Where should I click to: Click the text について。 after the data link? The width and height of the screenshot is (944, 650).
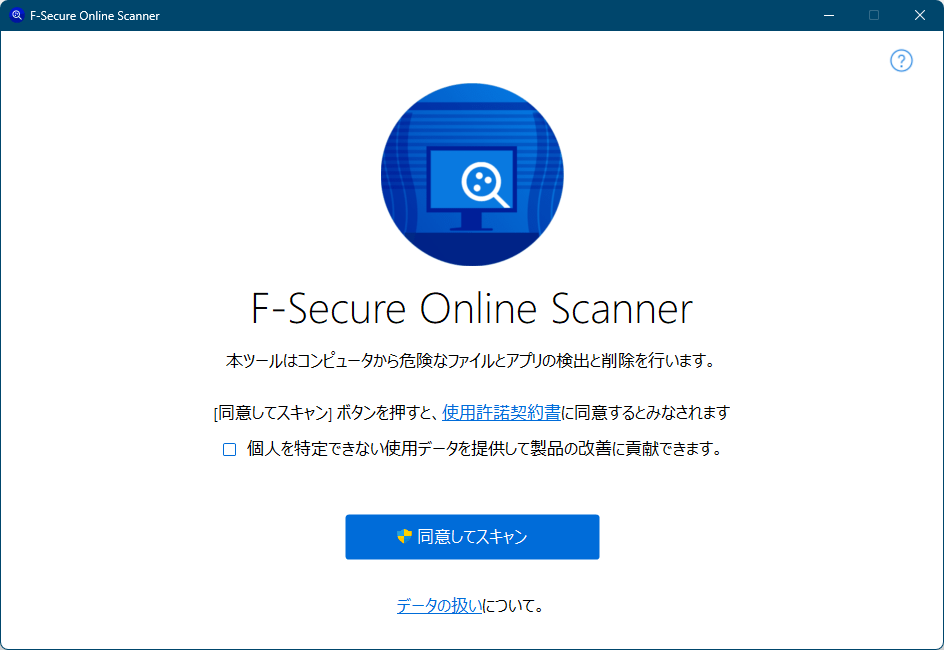click(x=514, y=605)
